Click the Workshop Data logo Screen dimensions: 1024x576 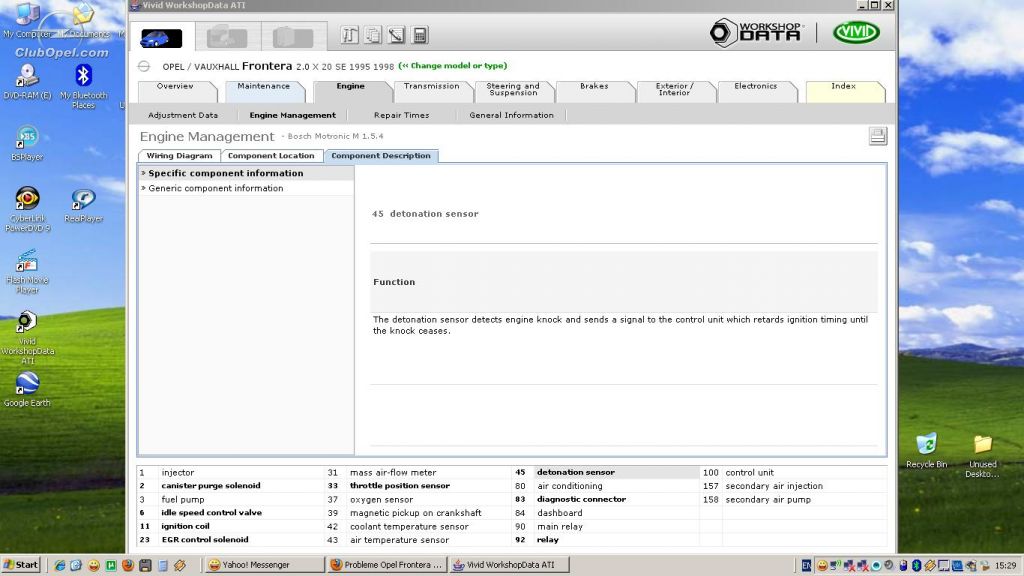point(756,33)
